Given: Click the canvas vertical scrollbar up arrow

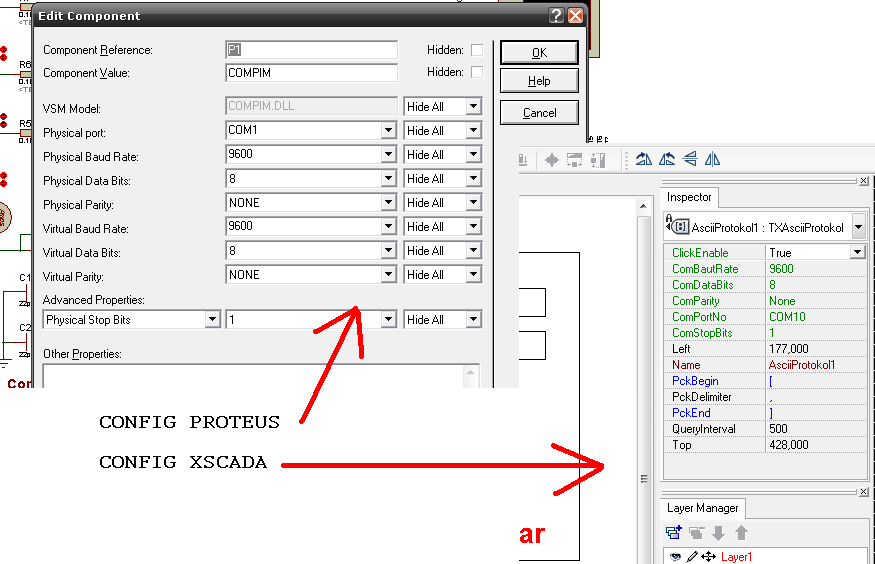Looking at the screenshot, I should click(x=643, y=206).
